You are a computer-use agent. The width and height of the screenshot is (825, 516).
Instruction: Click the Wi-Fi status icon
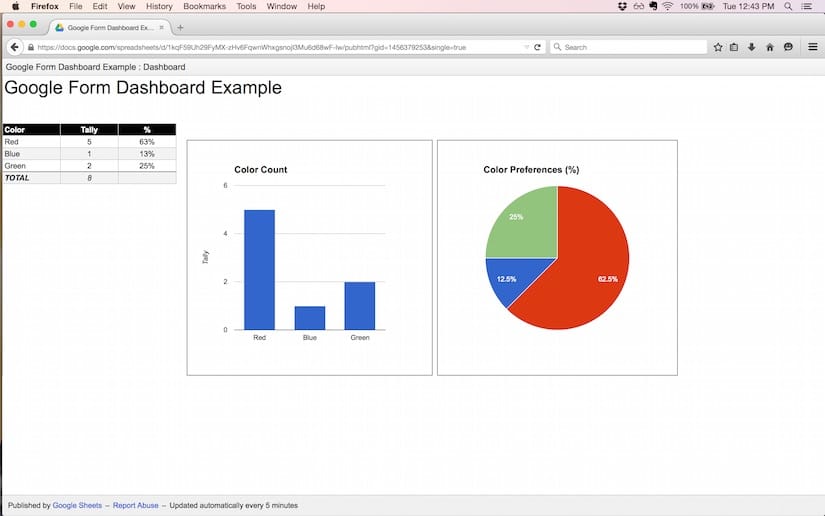pos(668,6)
